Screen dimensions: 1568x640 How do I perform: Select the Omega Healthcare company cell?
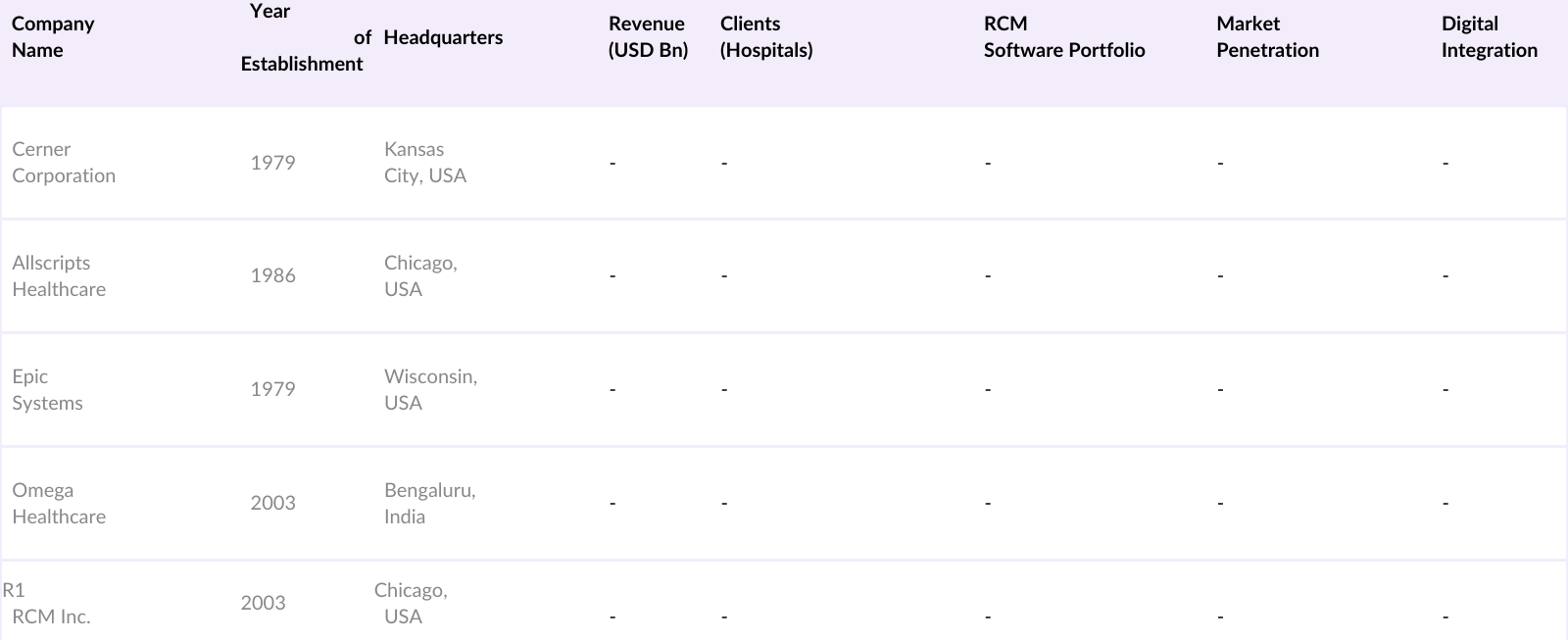click(x=59, y=504)
